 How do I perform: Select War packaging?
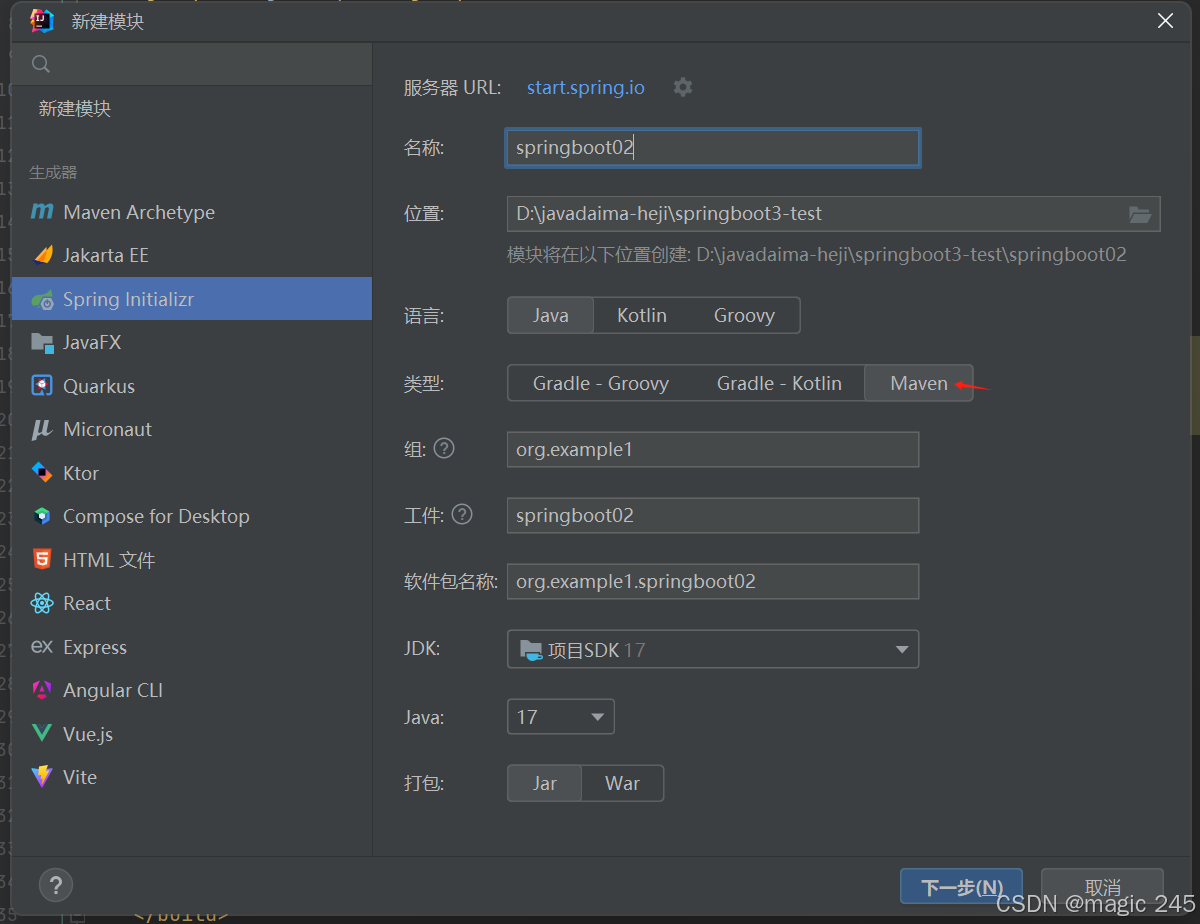pyautogui.click(x=622, y=783)
